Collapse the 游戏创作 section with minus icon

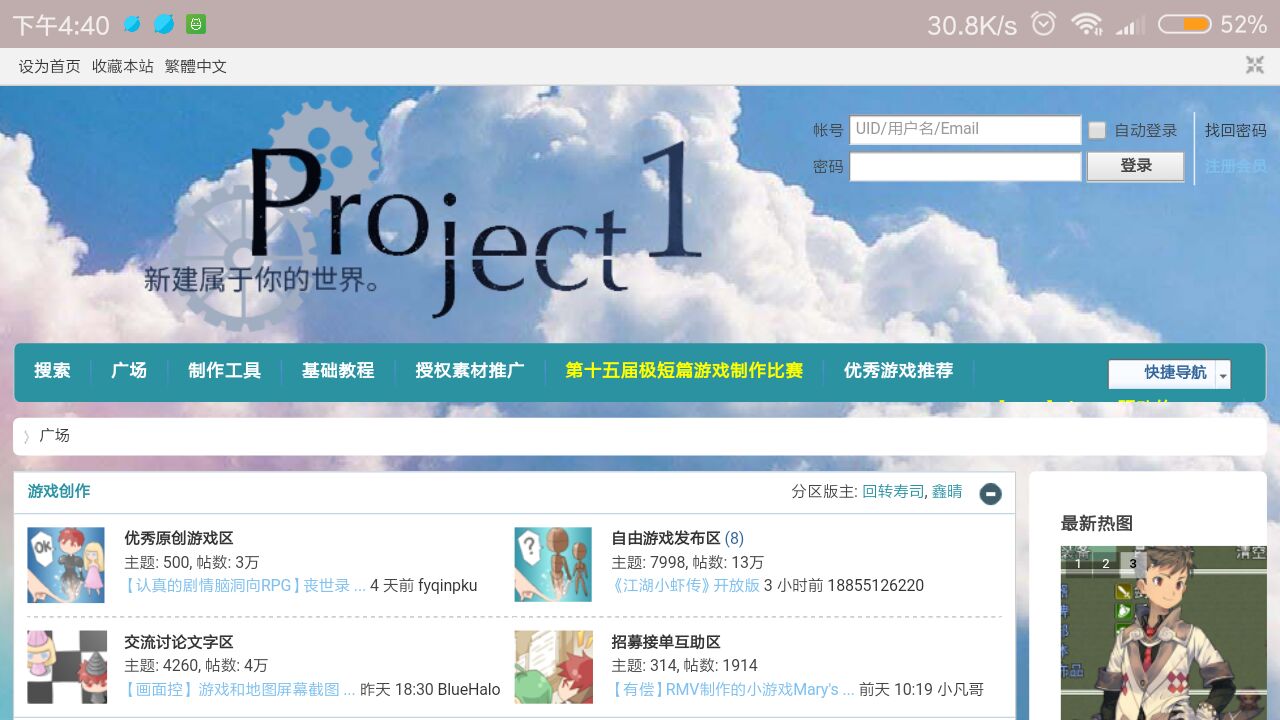pos(990,493)
